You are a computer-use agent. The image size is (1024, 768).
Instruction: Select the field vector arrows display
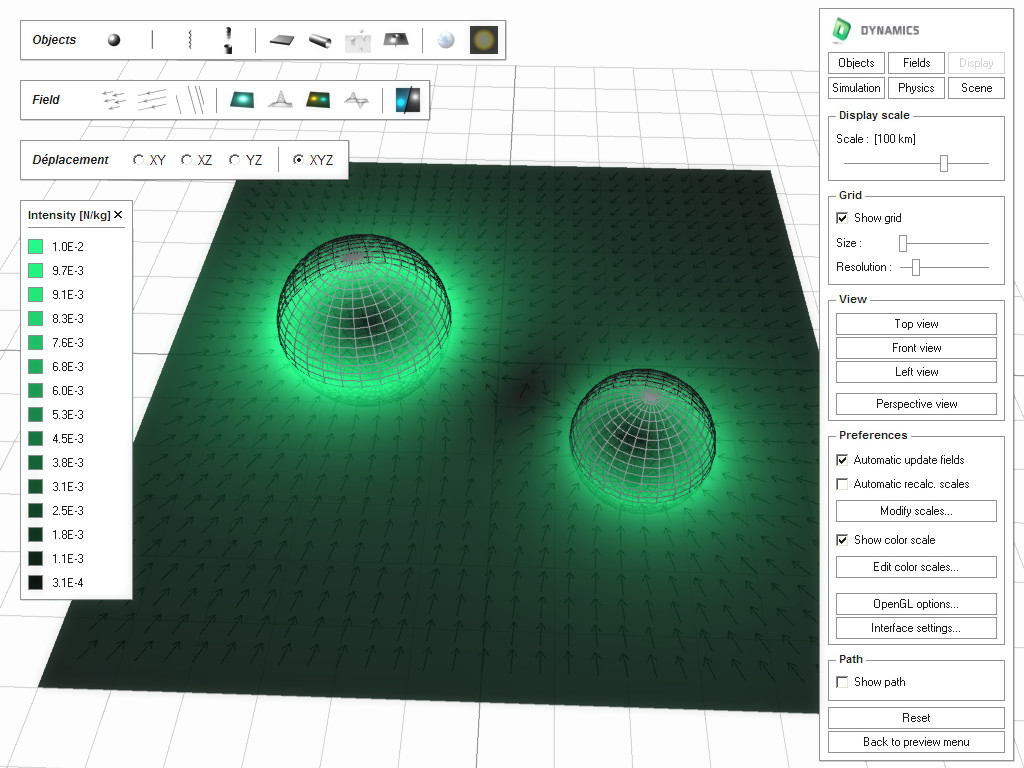(113, 99)
